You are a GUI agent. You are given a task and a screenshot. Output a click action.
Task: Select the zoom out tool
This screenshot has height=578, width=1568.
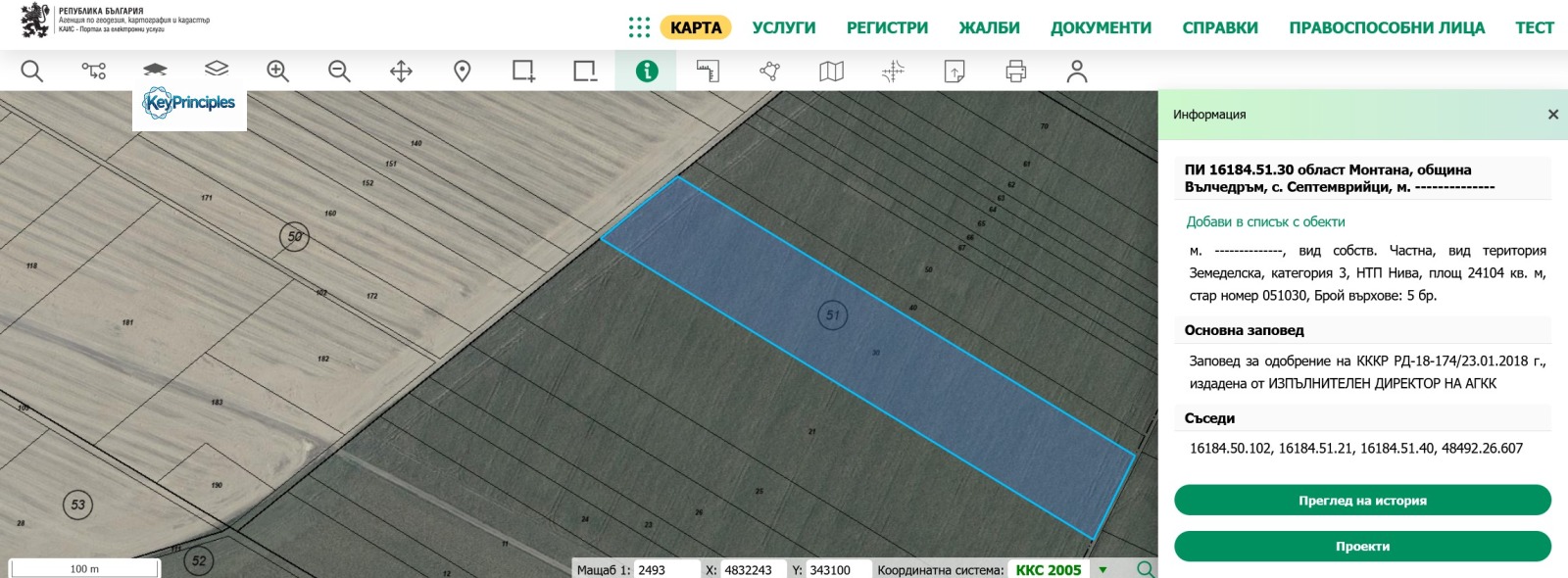[339, 71]
